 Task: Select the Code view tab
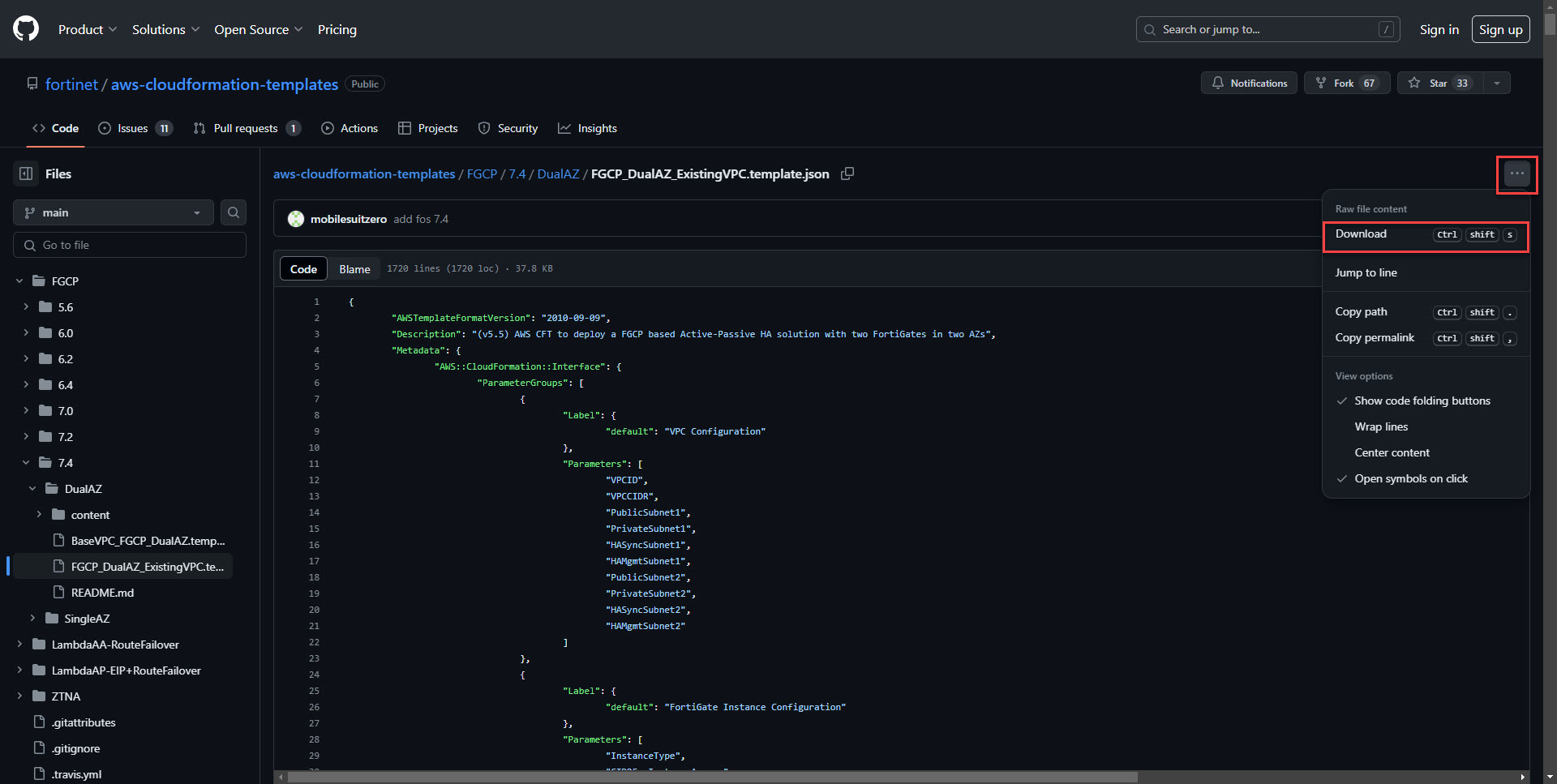click(x=303, y=269)
